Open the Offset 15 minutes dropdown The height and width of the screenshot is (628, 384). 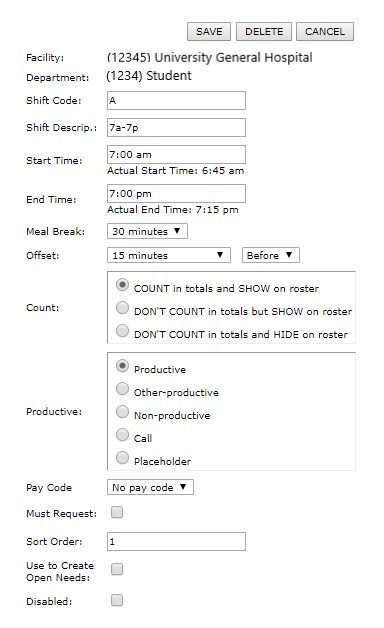pos(169,255)
